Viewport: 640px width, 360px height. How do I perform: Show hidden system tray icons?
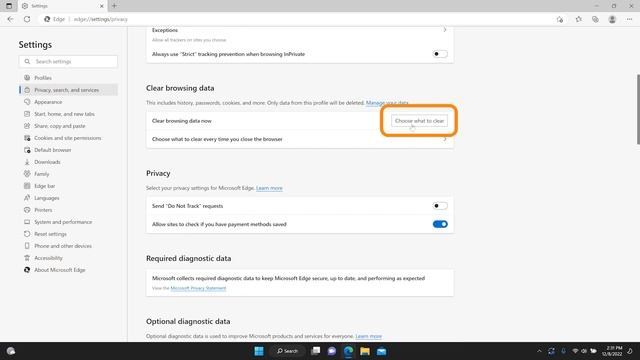pyautogui.click(x=539, y=351)
